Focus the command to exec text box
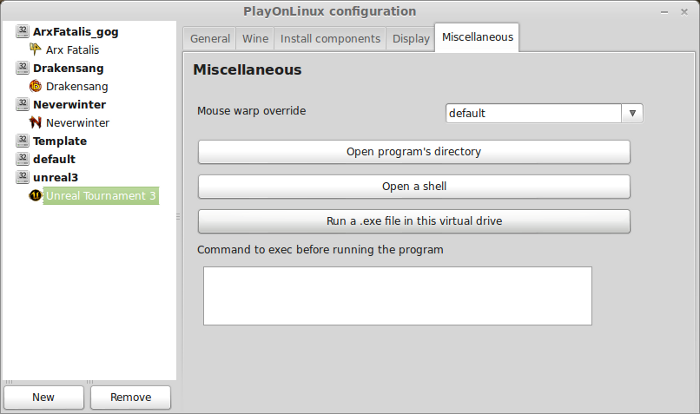The image size is (700, 414). (397, 296)
